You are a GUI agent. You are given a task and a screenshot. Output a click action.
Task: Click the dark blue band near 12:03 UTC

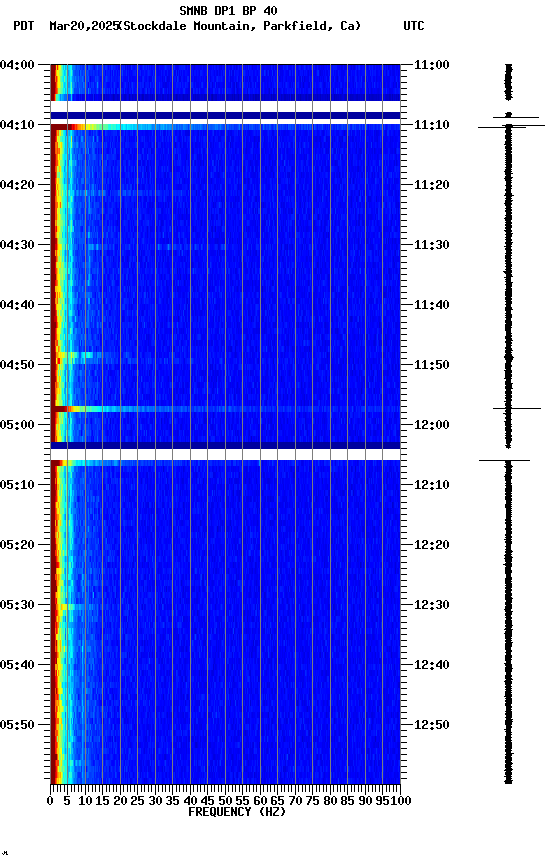click(225, 445)
